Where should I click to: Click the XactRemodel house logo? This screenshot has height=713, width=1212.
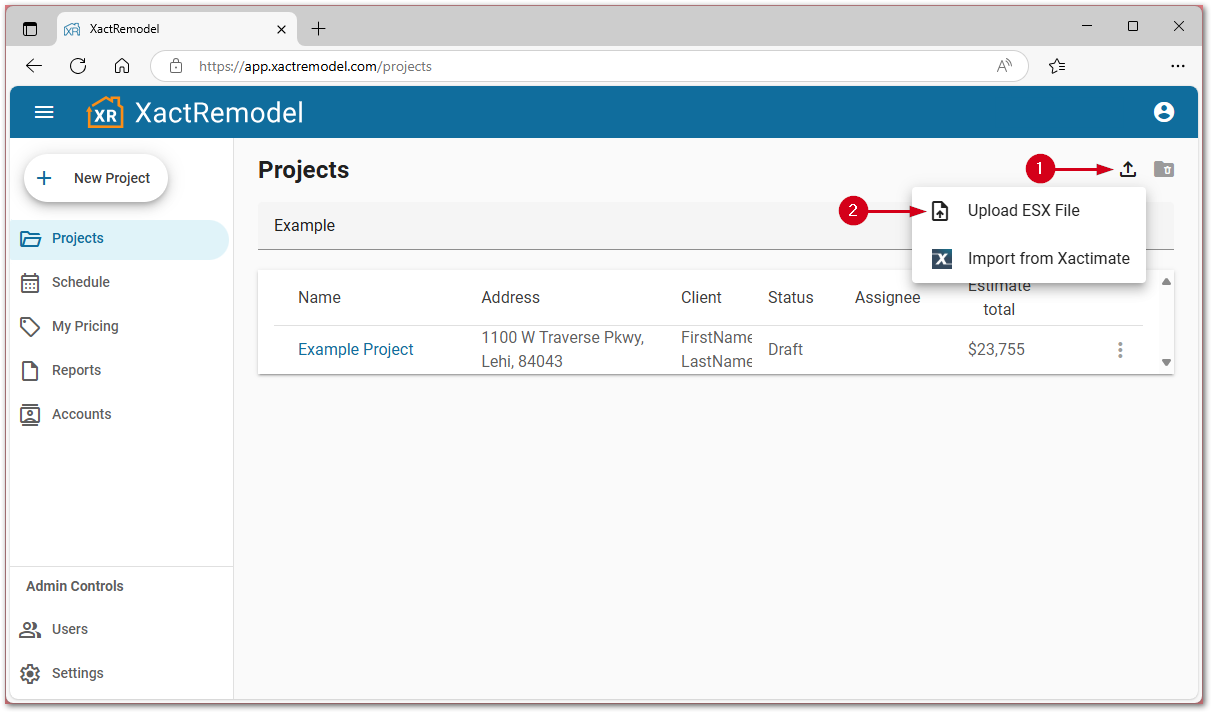106,112
